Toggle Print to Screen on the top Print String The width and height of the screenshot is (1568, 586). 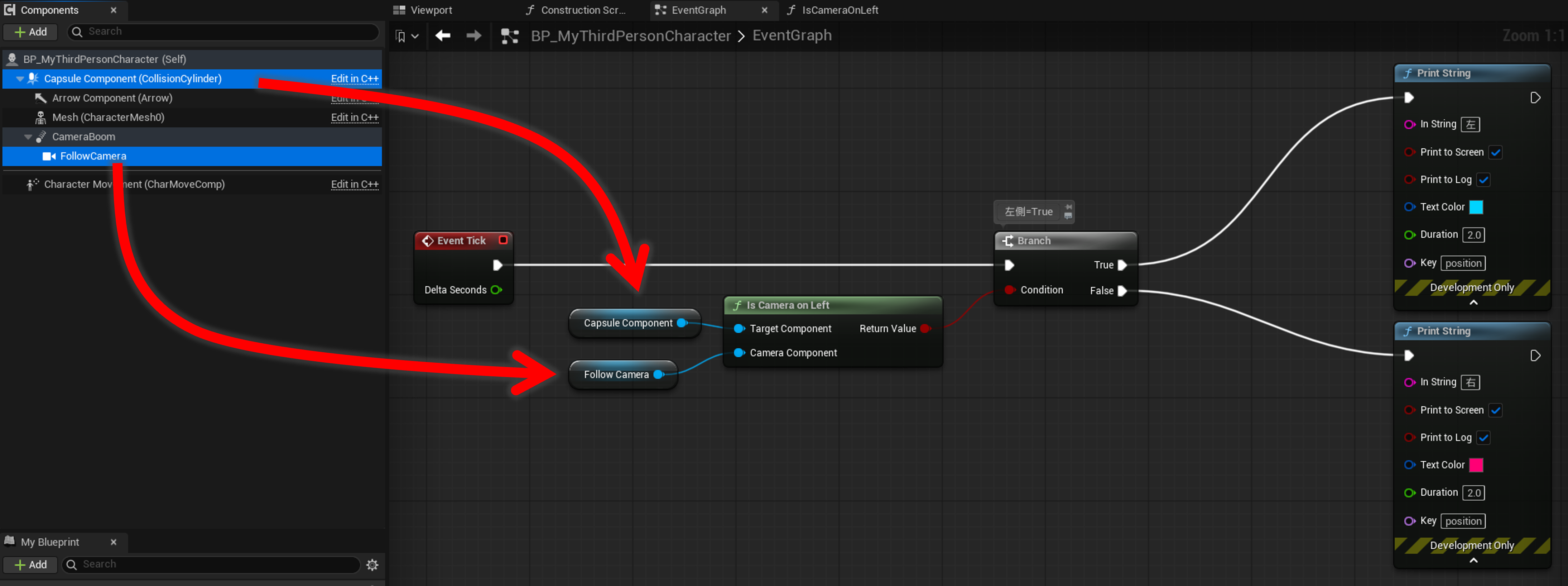tap(1495, 152)
